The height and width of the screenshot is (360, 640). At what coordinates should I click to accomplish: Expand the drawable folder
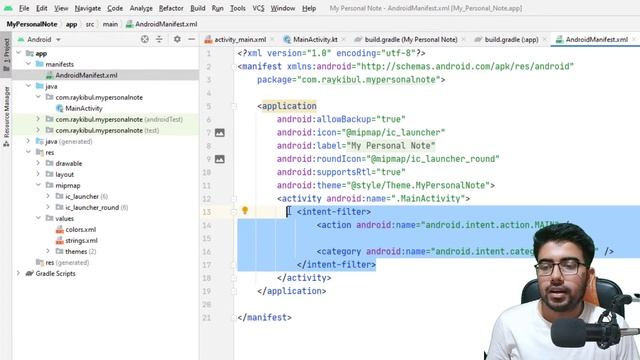38,163
